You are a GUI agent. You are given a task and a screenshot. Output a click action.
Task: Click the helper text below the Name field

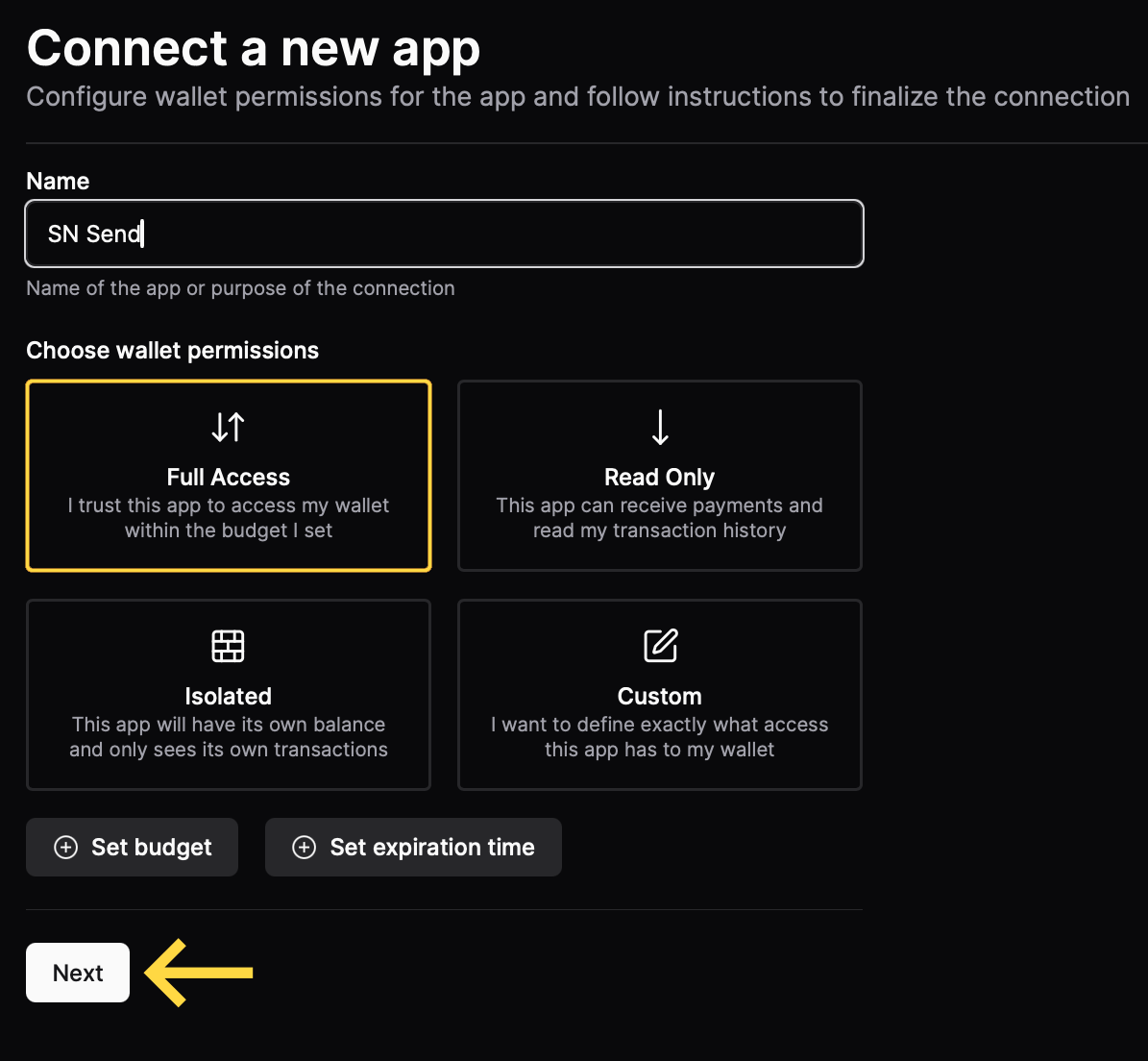point(240,288)
